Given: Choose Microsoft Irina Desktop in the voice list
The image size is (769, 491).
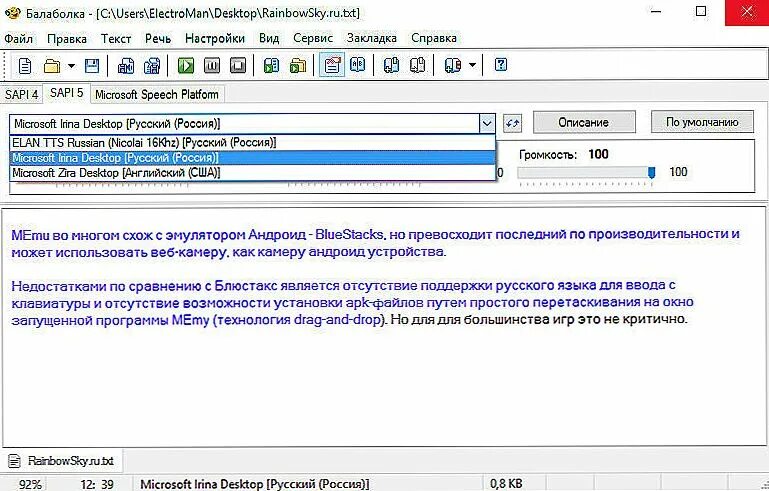Looking at the screenshot, I should coord(253,157).
